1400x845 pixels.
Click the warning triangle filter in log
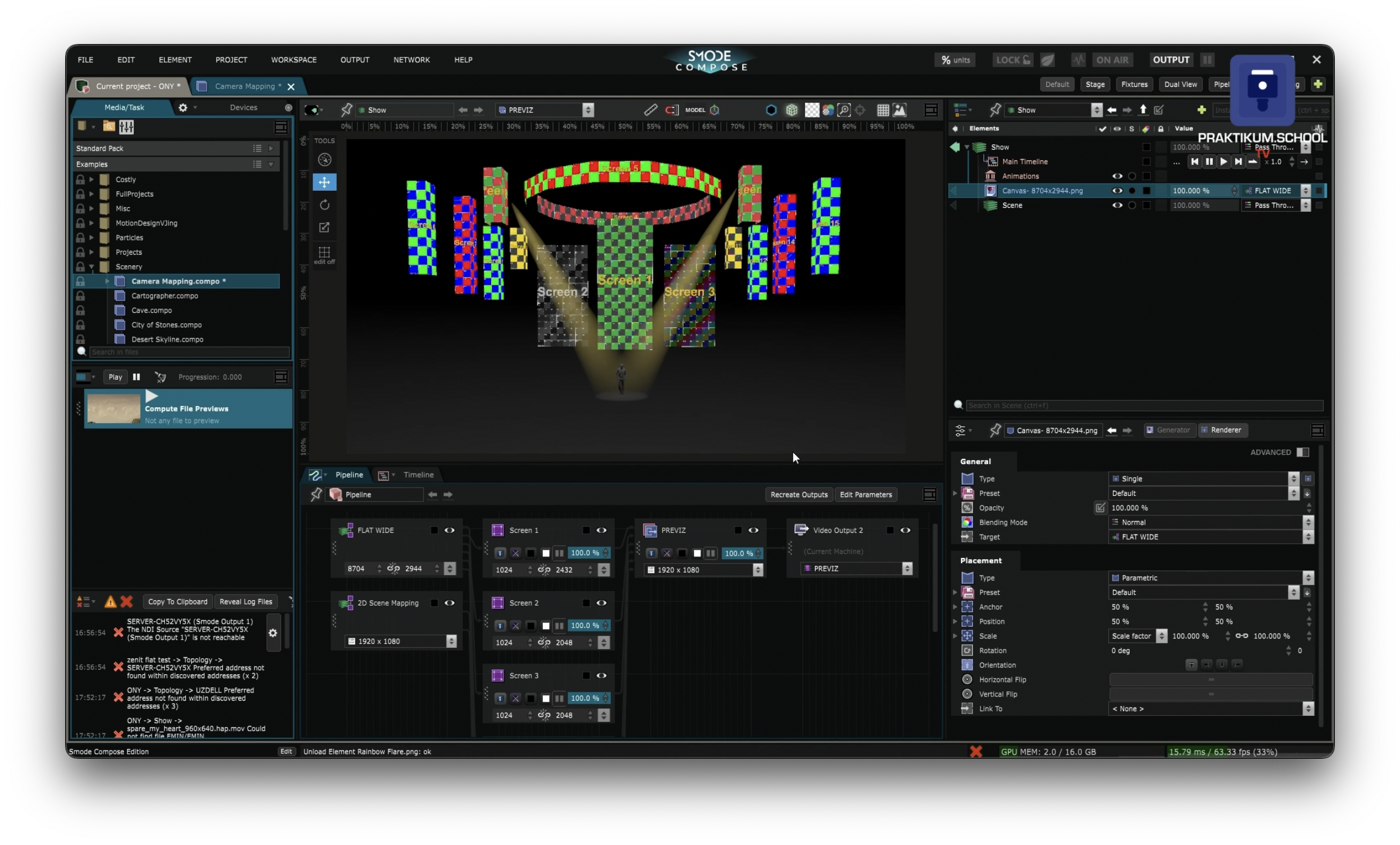[110, 601]
